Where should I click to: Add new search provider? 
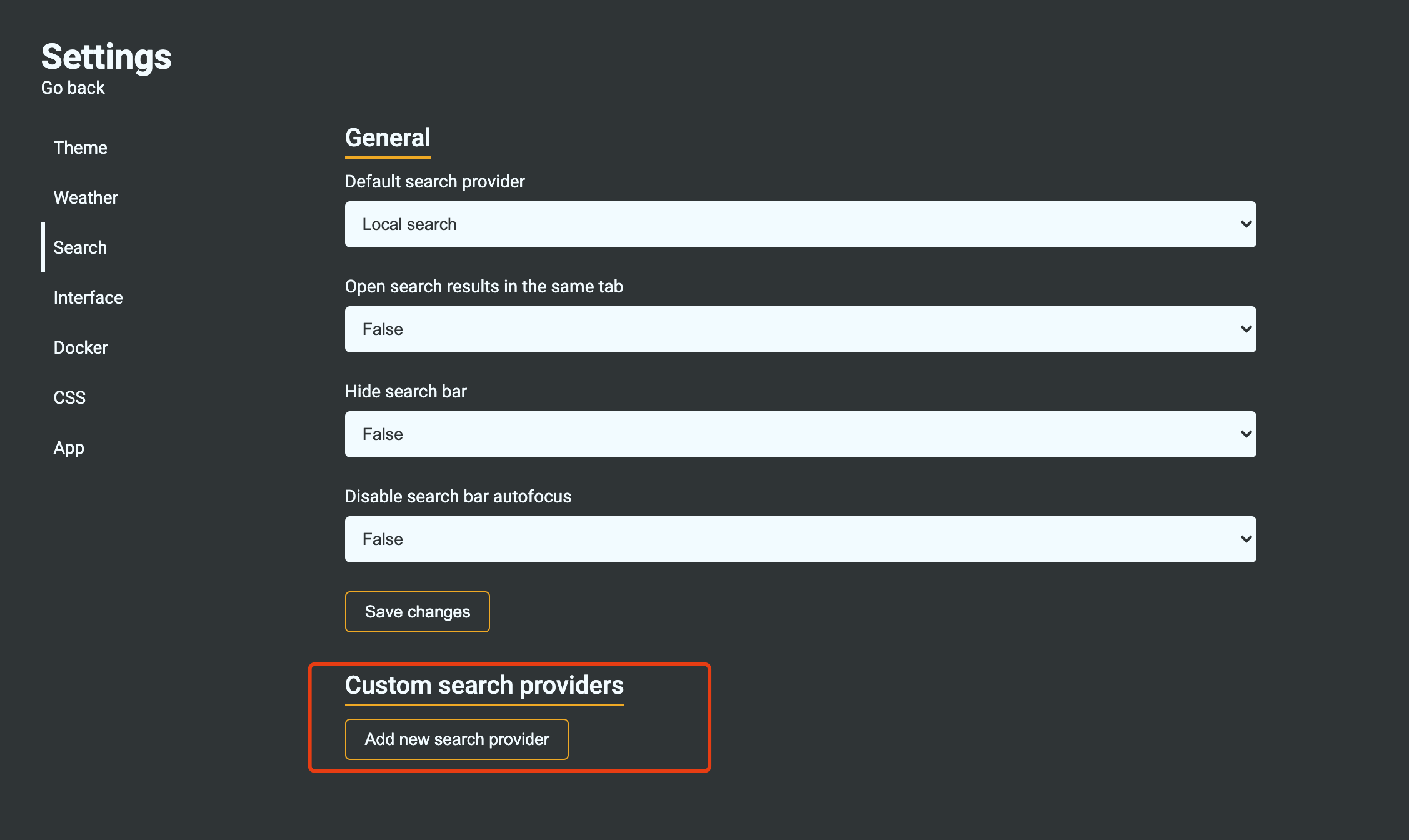[x=456, y=739]
